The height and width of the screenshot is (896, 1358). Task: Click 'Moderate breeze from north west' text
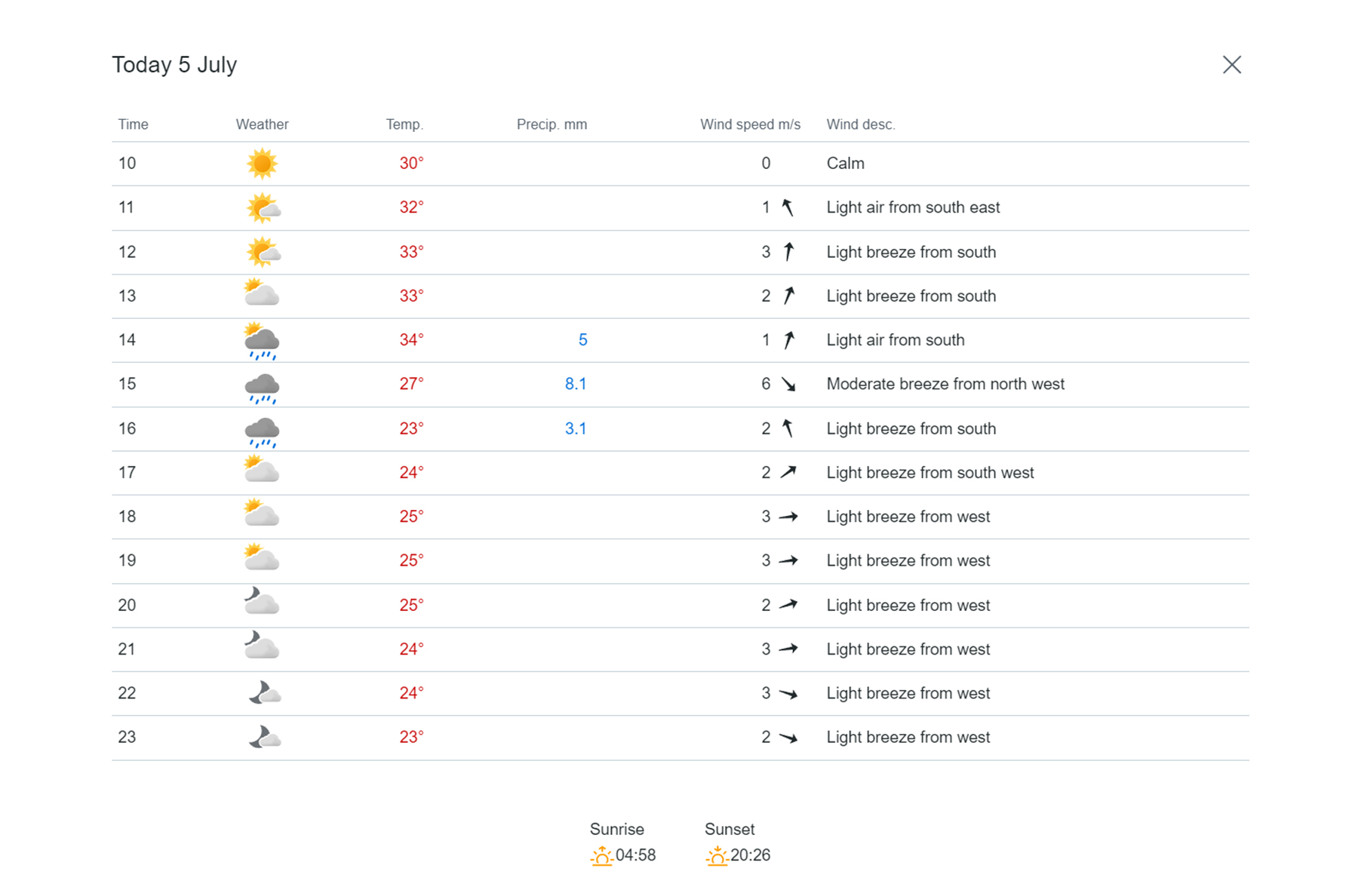pyautogui.click(x=945, y=384)
